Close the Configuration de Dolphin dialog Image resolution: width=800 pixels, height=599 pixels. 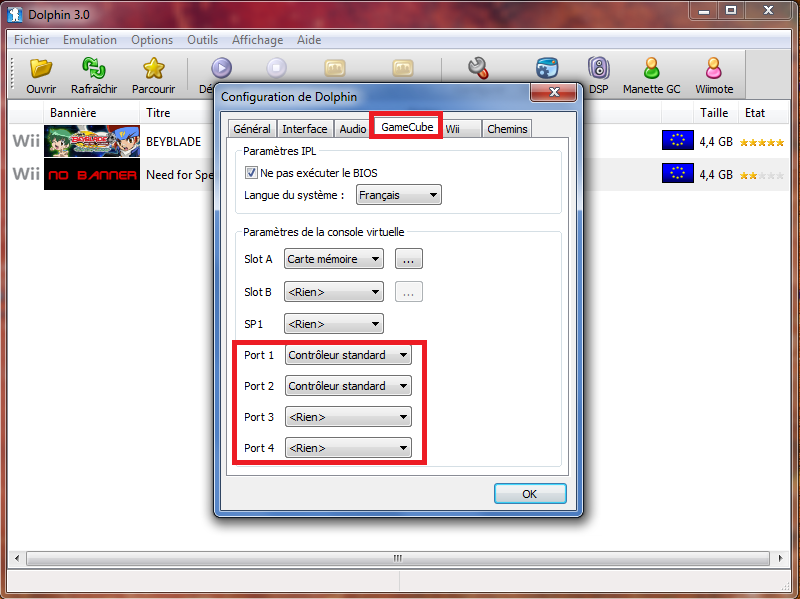(554, 92)
